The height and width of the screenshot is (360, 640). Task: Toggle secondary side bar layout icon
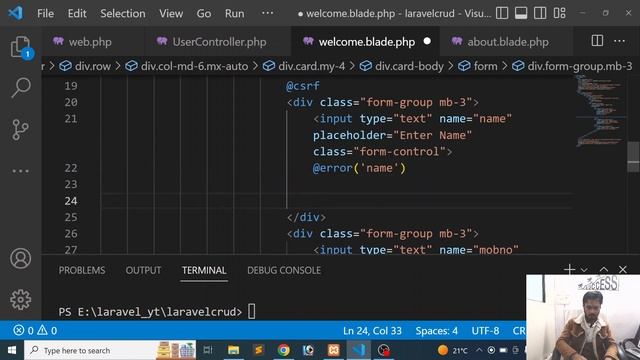click(x=540, y=13)
